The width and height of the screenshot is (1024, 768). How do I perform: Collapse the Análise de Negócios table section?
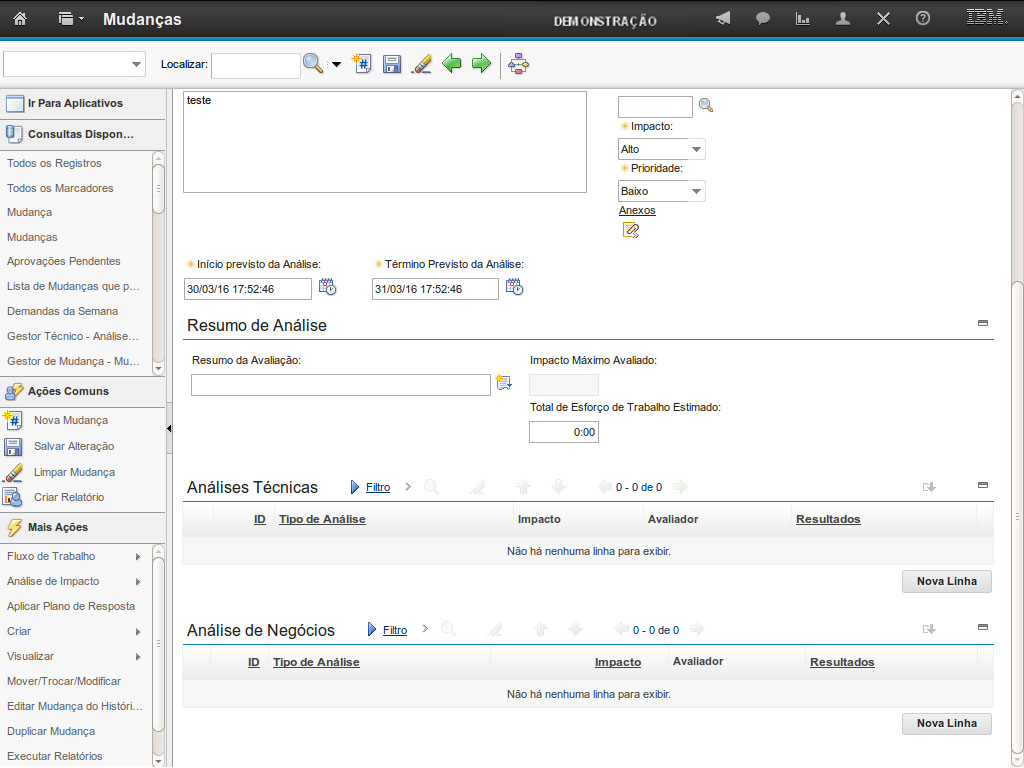click(982, 627)
